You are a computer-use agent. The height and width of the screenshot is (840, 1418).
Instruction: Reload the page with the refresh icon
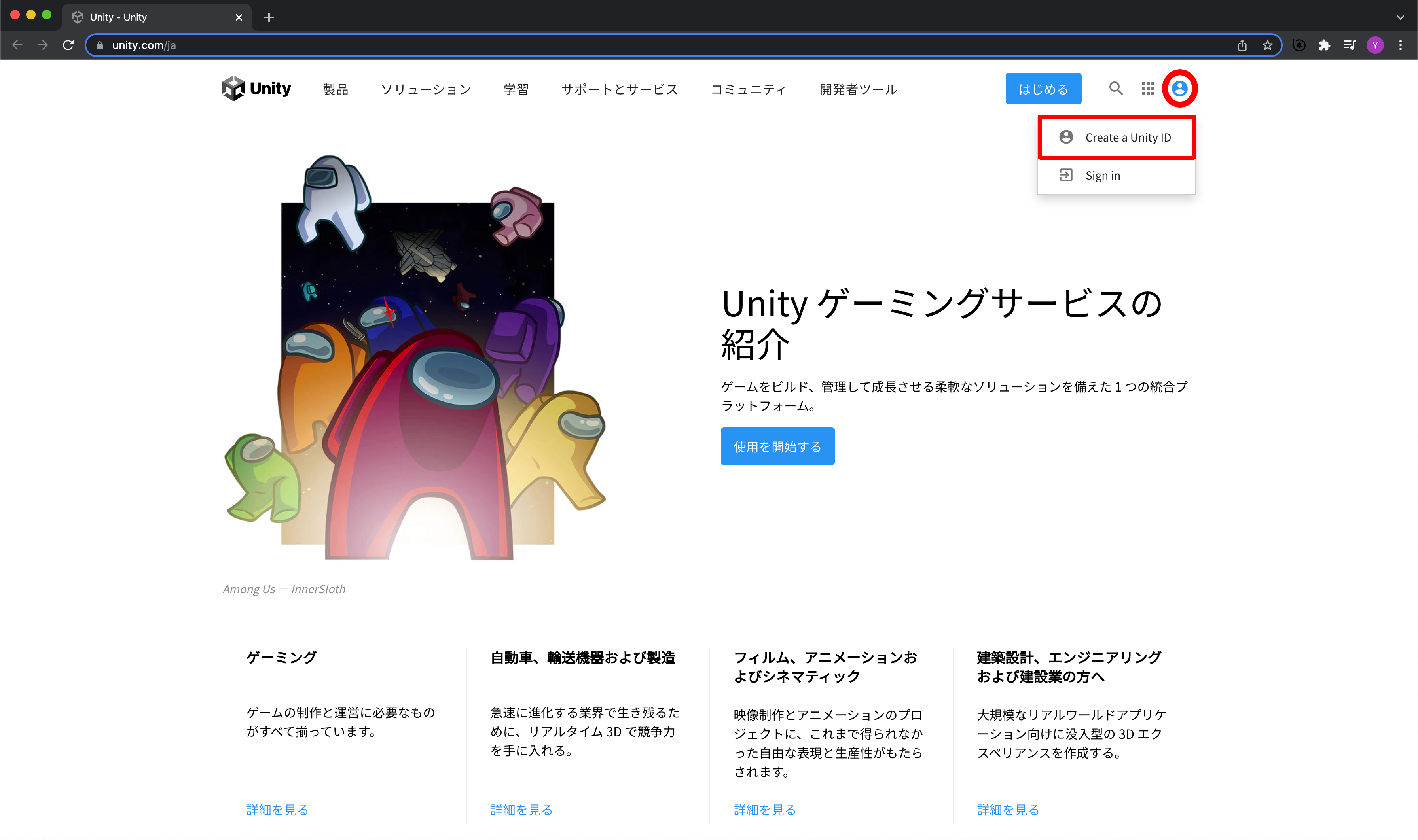click(68, 45)
